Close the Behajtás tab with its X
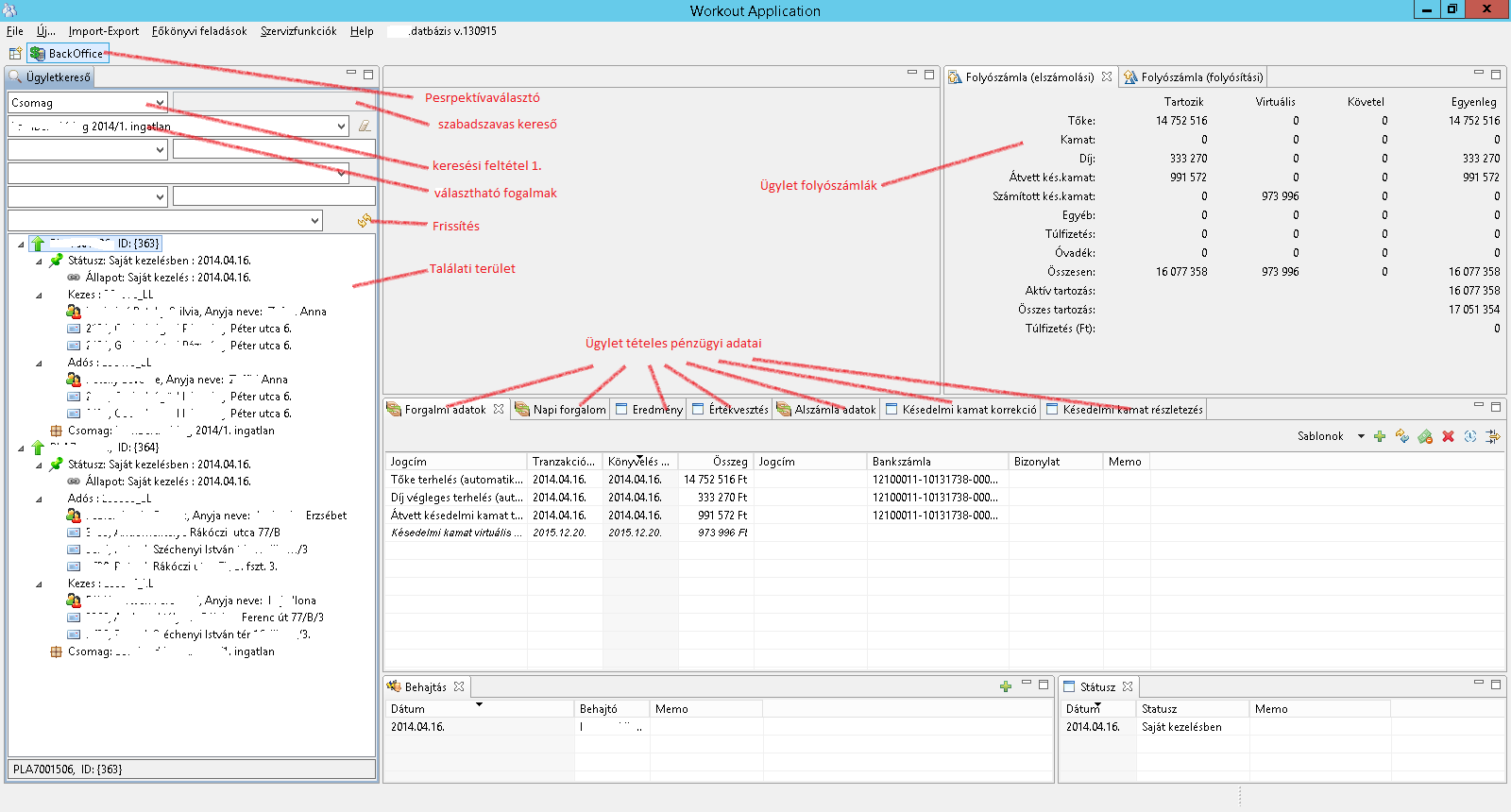 coord(459,686)
